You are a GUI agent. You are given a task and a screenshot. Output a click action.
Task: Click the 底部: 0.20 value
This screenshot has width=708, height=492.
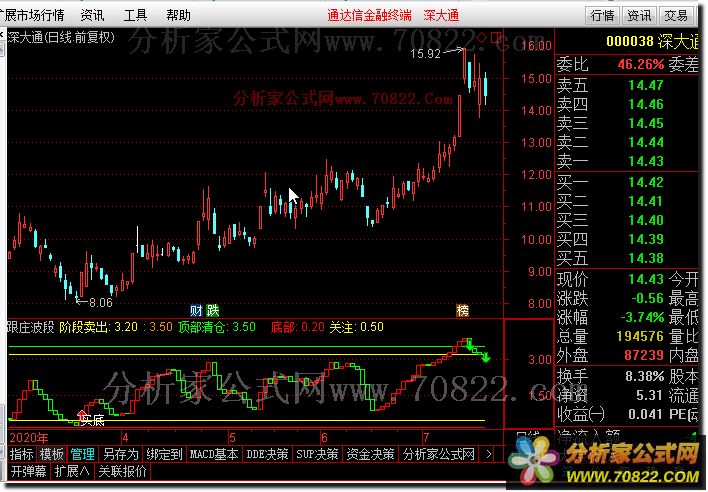pos(298,326)
